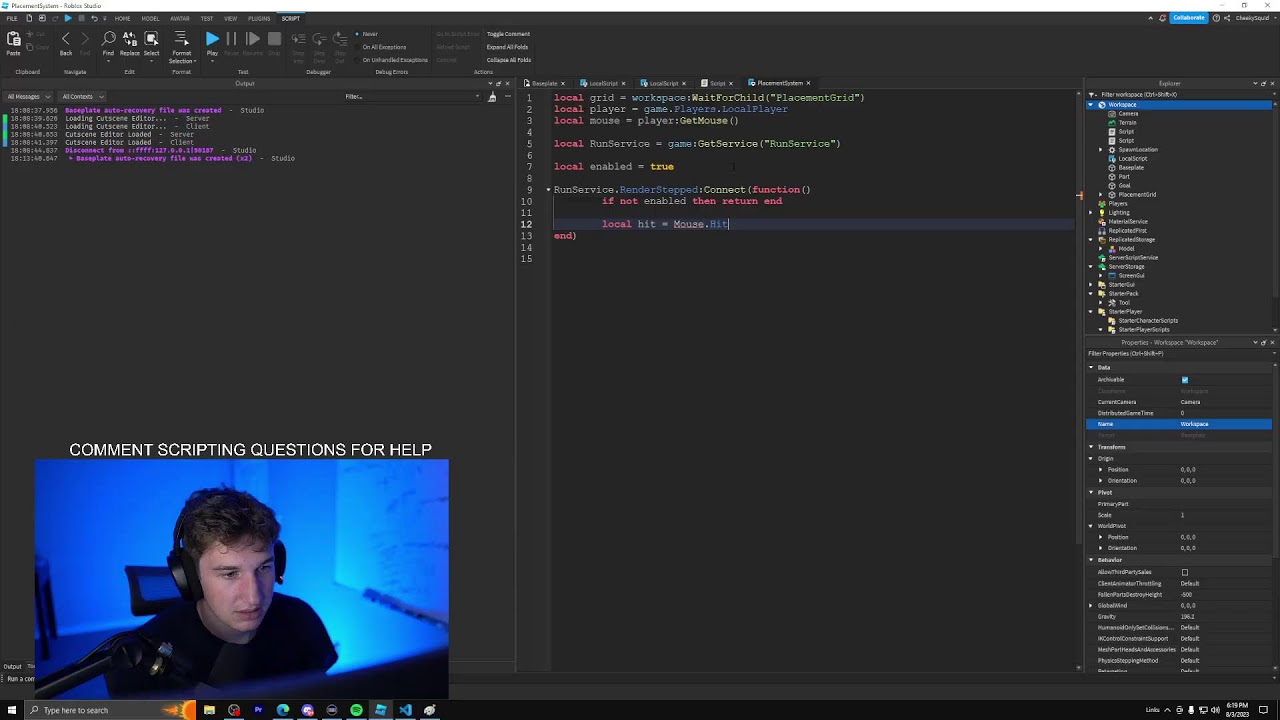This screenshot has height=720, width=1280.
Task: Switch to the Baseplate editor tab
Action: 544,83
